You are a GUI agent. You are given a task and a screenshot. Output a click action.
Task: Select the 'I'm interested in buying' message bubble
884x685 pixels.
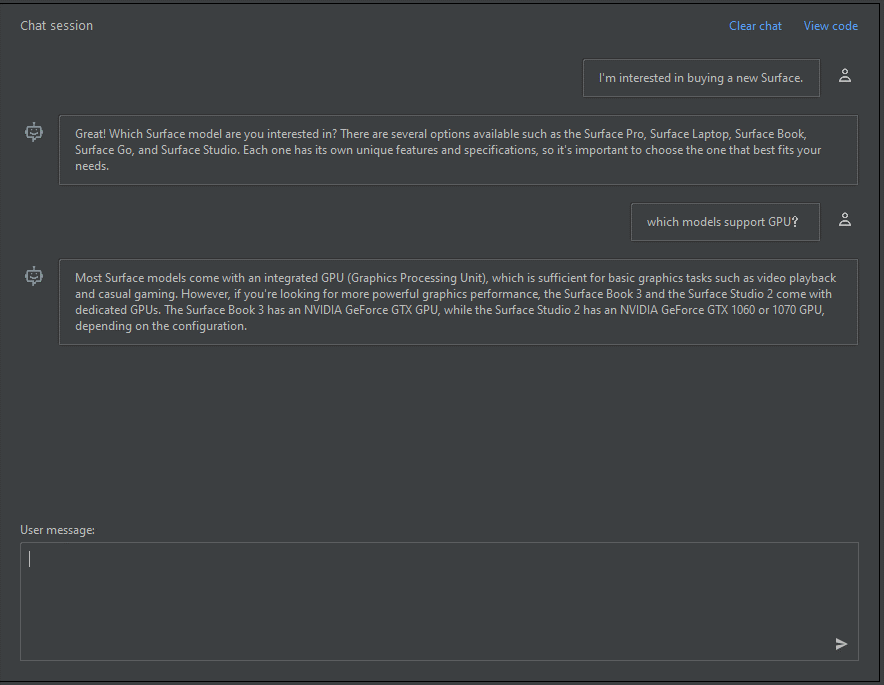point(701,78)
